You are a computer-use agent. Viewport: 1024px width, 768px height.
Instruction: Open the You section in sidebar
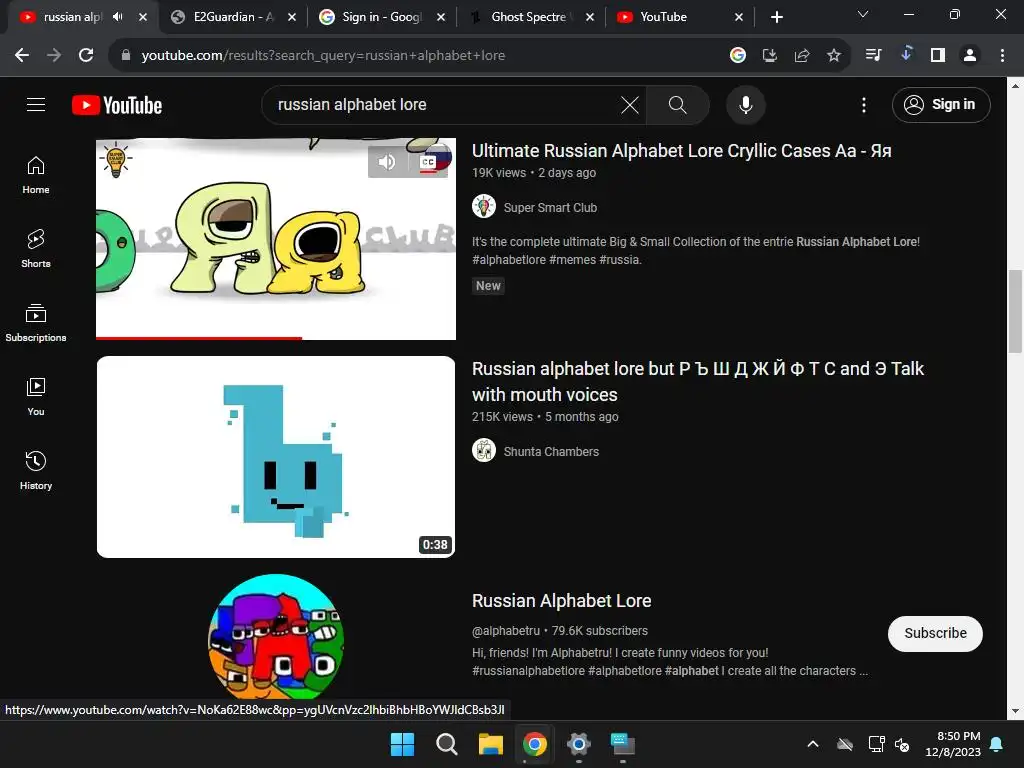point(36,396)
